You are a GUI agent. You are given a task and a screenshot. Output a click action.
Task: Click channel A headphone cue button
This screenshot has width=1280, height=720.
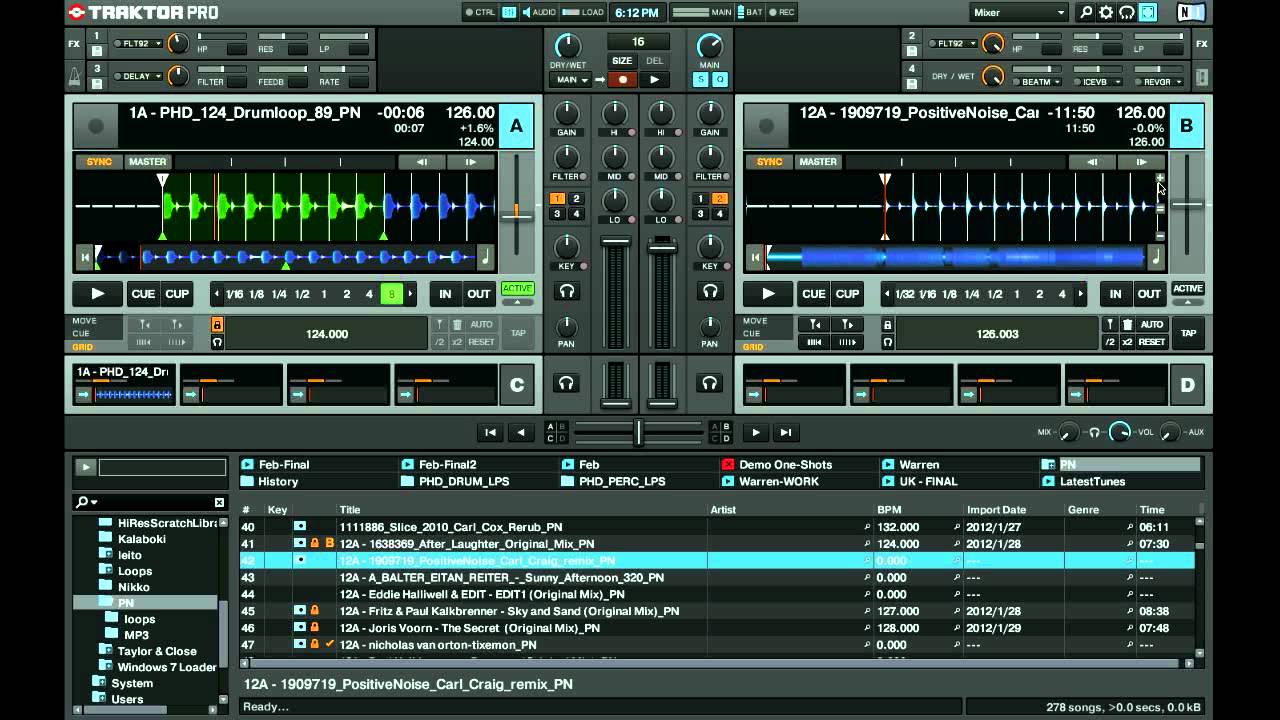(567, 292)
